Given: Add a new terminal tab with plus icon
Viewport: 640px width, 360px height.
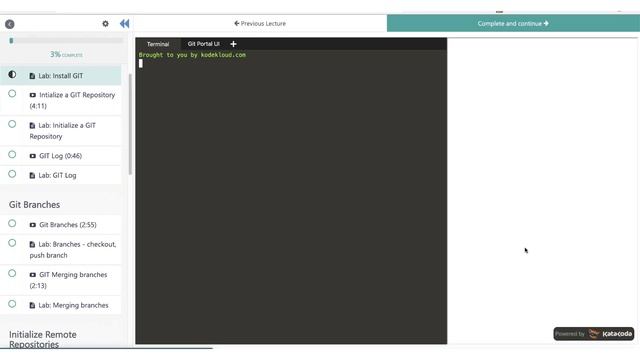Looking at the screenshot, I should 233,44.
